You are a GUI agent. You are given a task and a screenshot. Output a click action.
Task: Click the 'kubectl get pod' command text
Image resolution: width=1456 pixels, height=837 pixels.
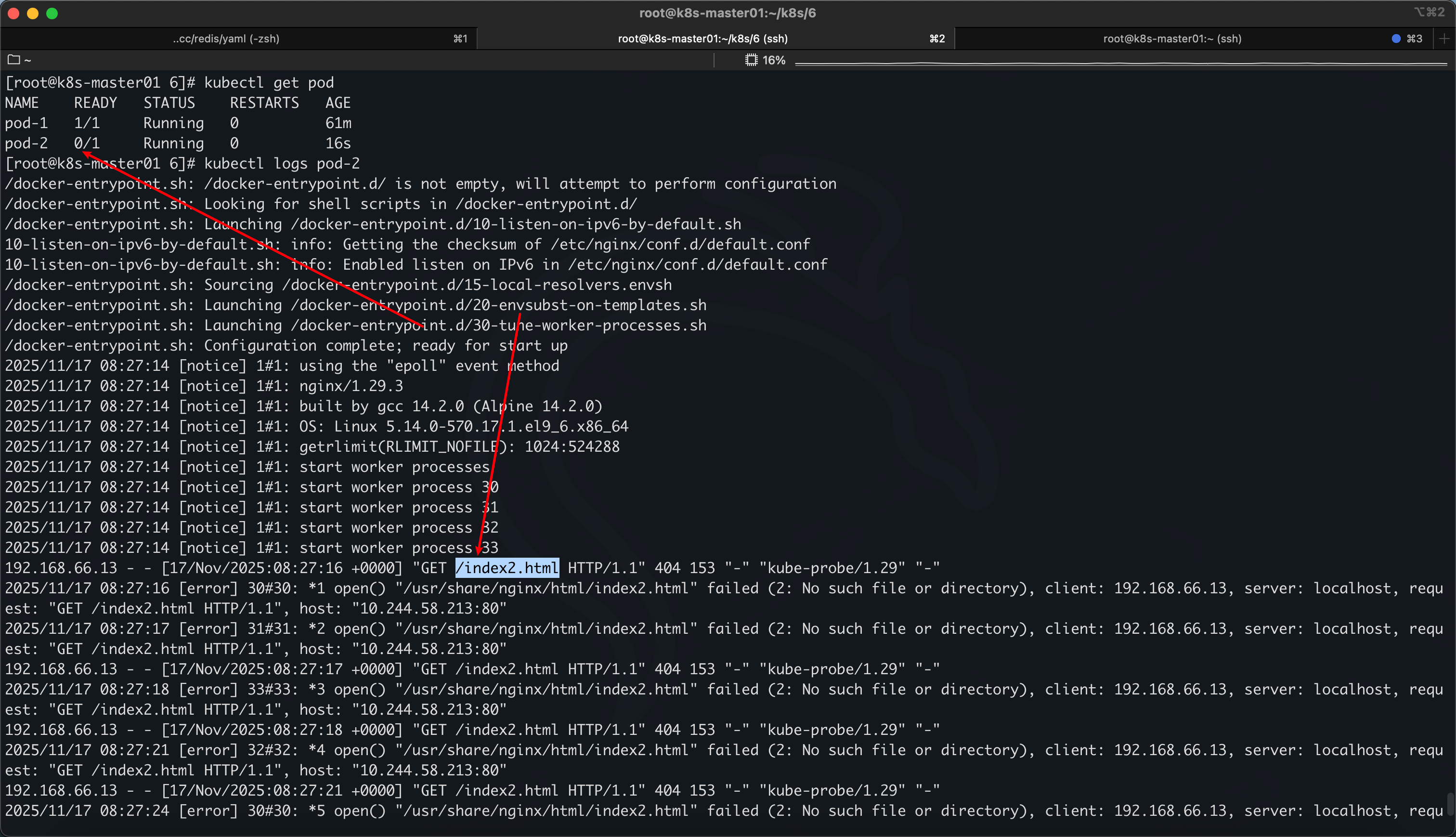(268, 83)
